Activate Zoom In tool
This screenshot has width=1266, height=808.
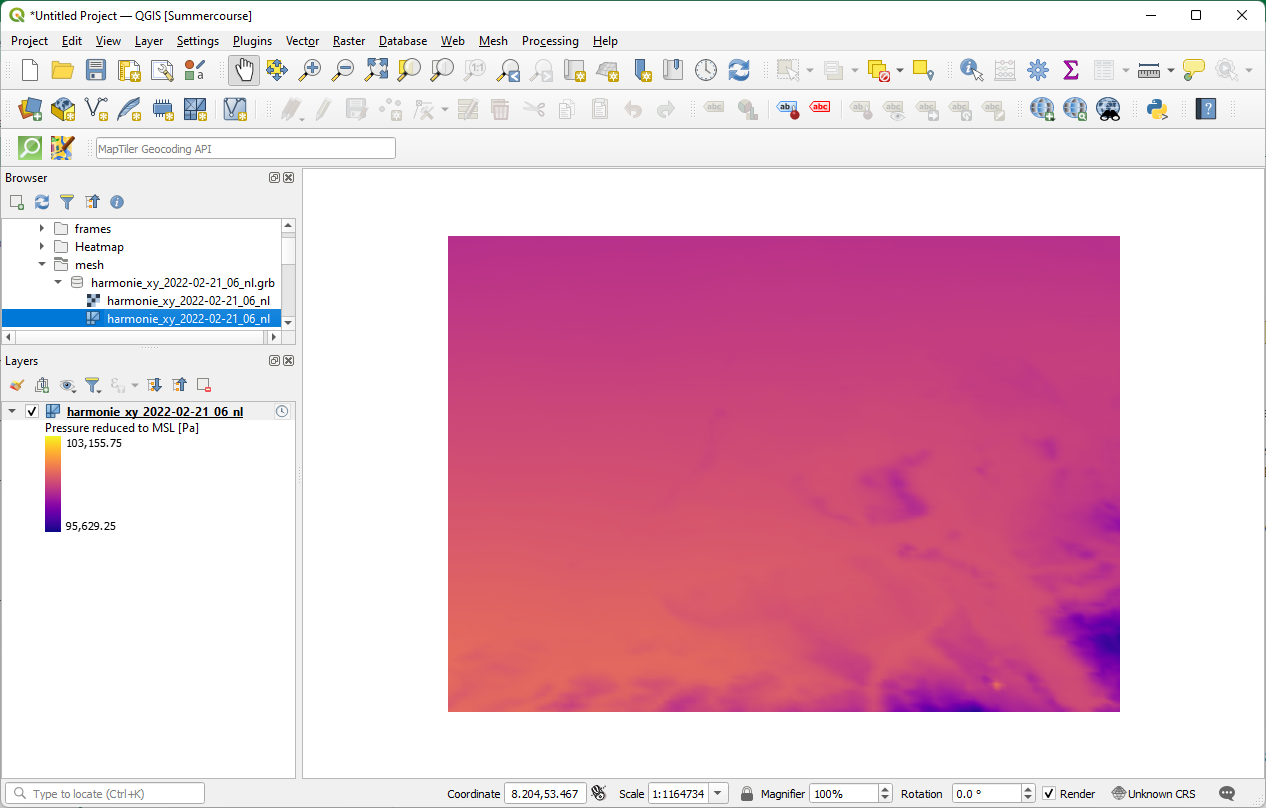[309, 70]
